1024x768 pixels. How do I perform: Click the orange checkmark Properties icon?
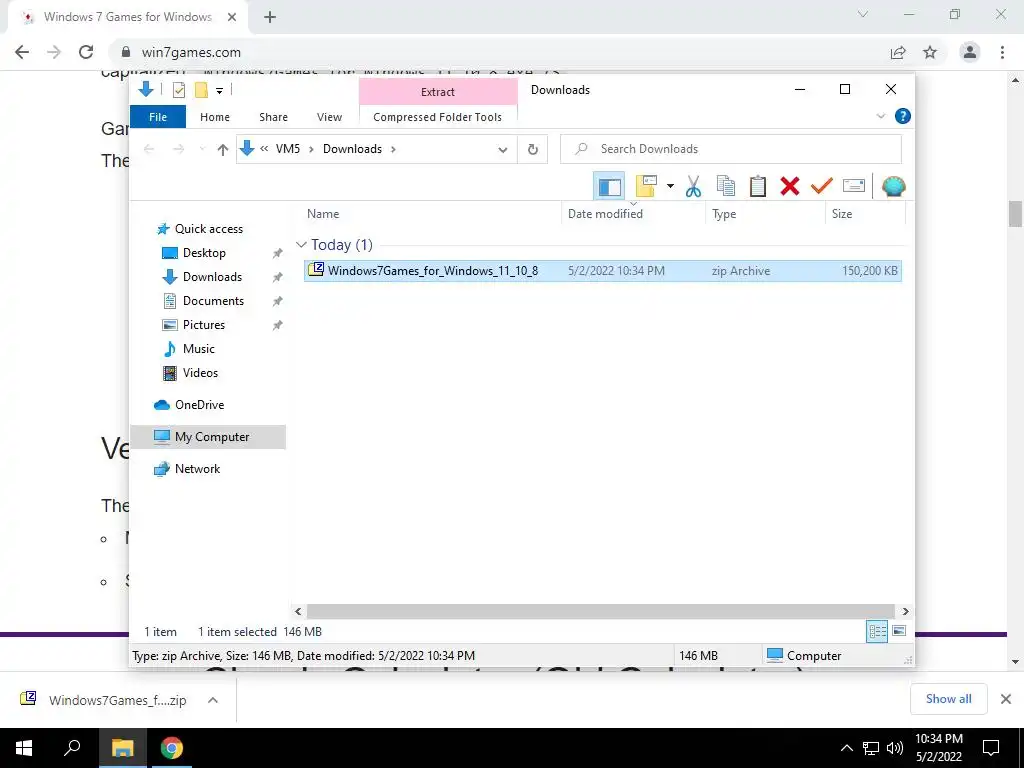tap(821, 186)
